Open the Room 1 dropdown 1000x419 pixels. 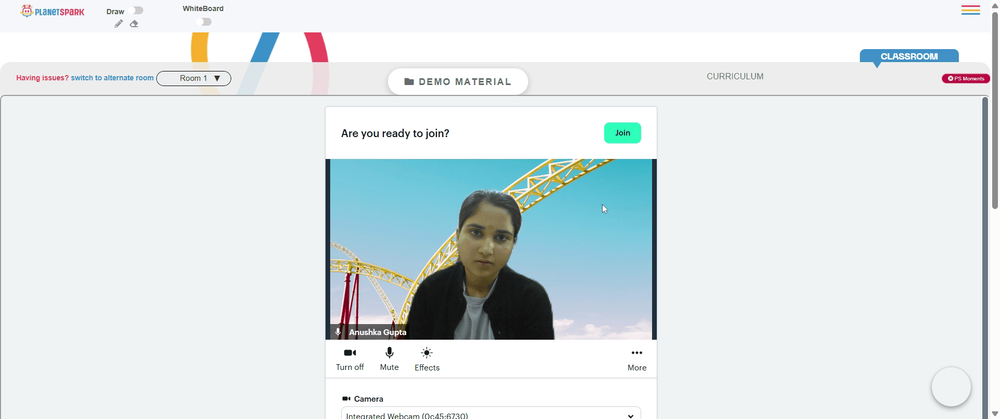(x=194, y=78)
